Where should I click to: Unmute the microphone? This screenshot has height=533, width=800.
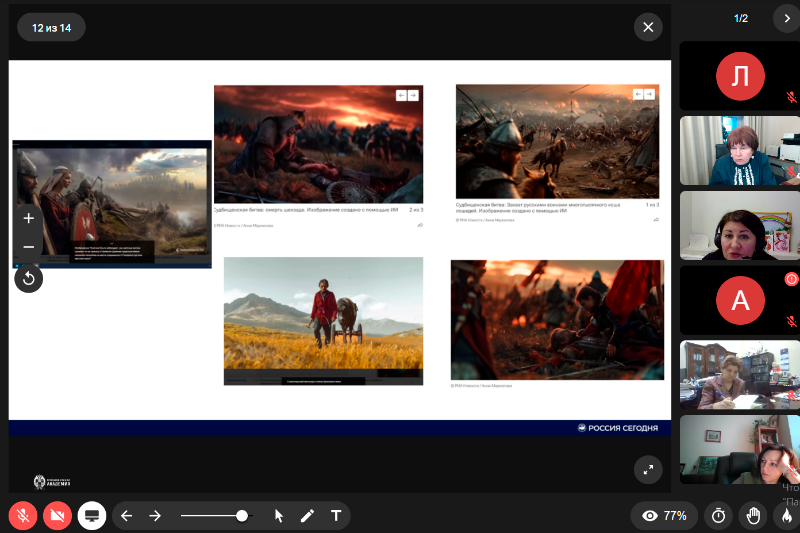[x=23, y=516]
